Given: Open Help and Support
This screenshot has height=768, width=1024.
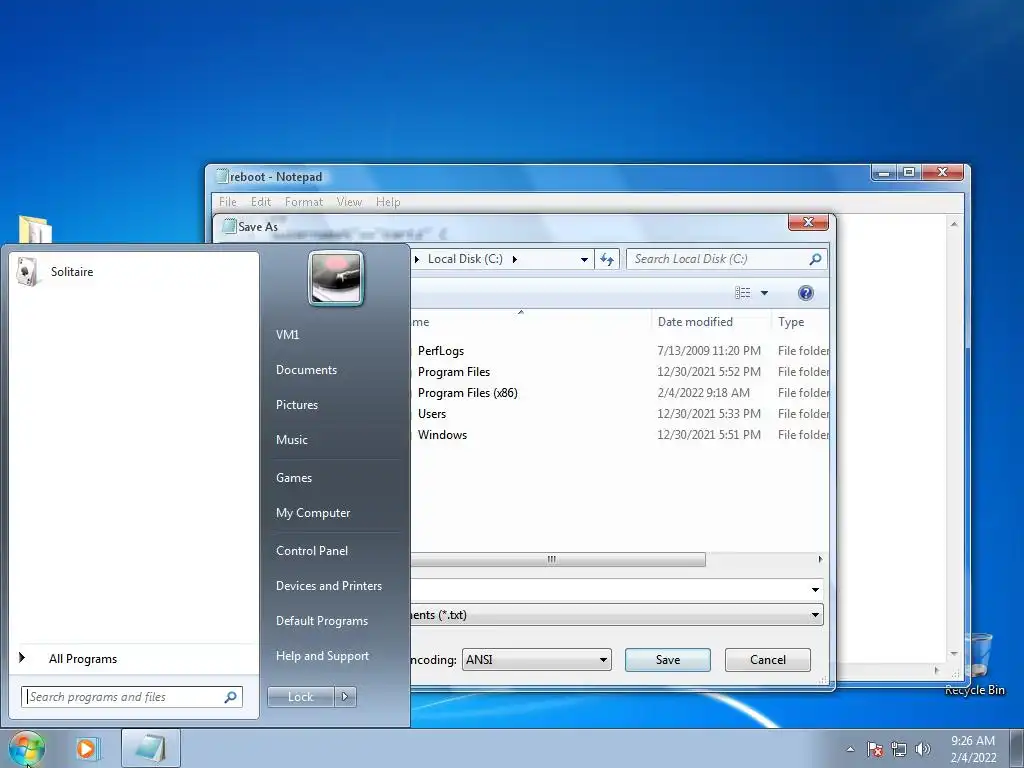Looking at the screenshot, I should (322, 656).
